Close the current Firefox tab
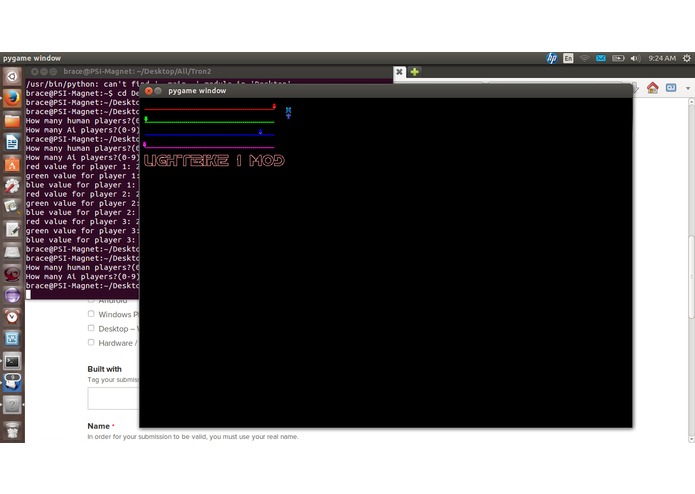 coord(399,72)
